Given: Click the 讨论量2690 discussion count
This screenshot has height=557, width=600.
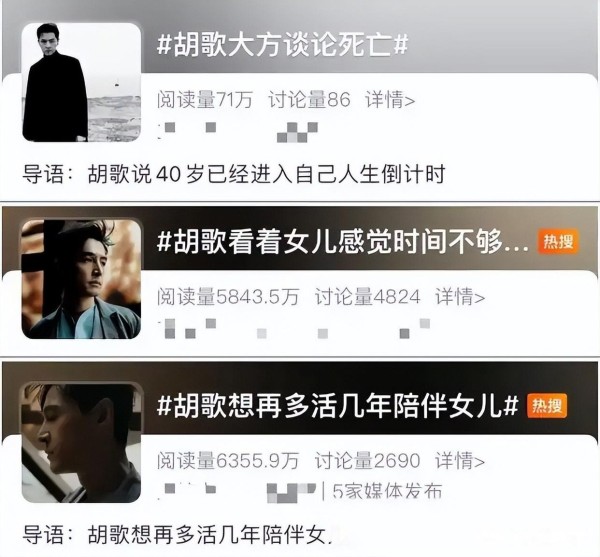Looking at the screenshot, I should point(368,460).
